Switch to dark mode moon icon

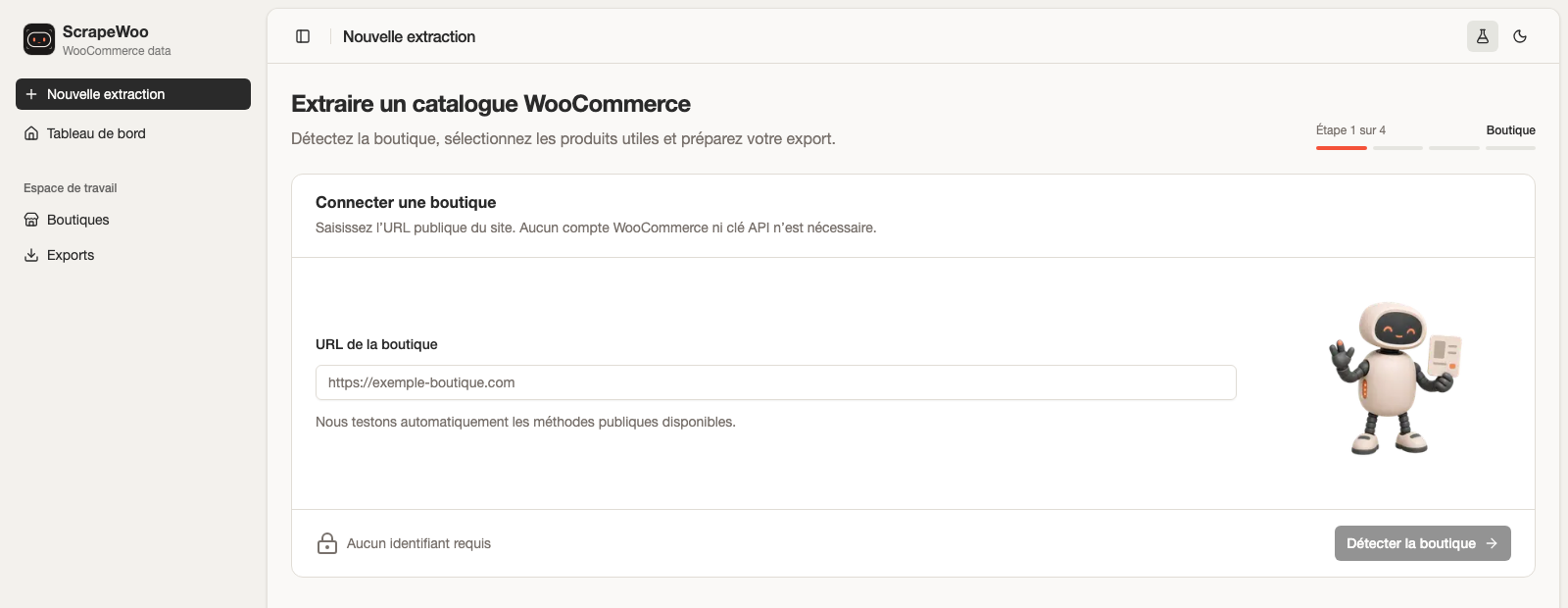click(x=1520, y=36)
